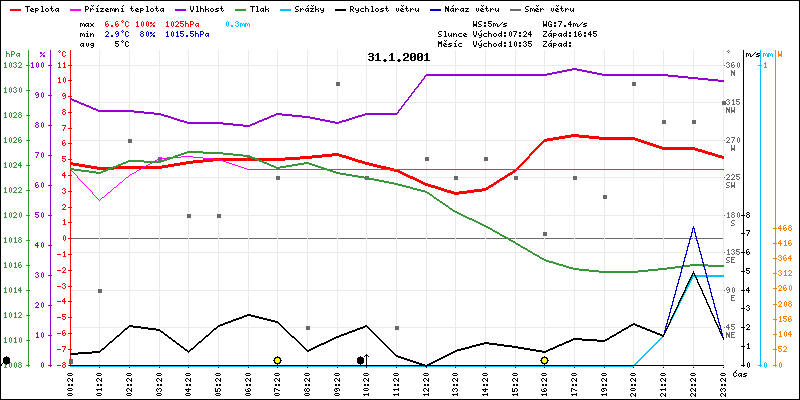This screenshot has height=400, width=800.
Task: Click the 12:20 time axis label
Action: (x=427, y=380)
